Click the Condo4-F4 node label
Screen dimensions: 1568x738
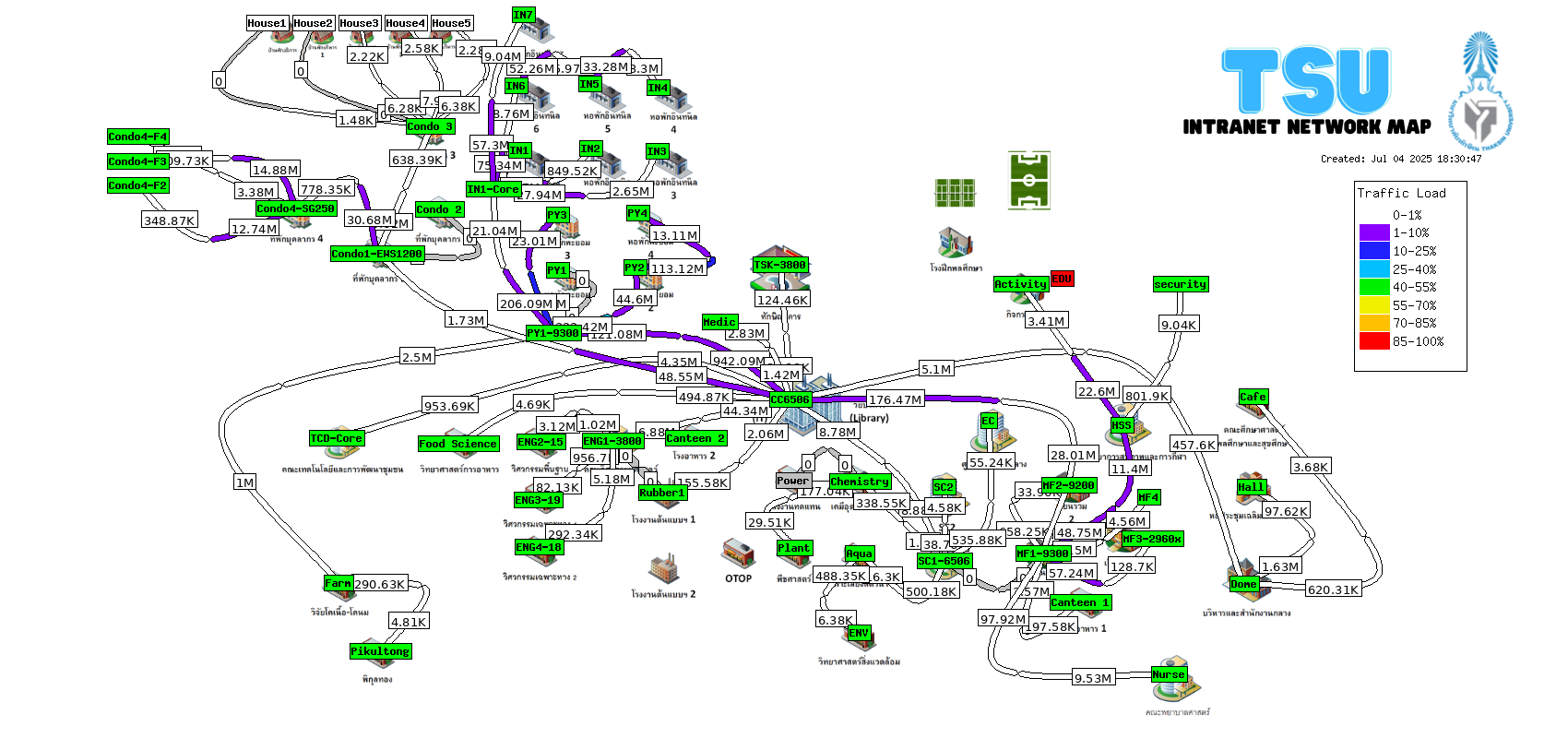click(138, 137)
